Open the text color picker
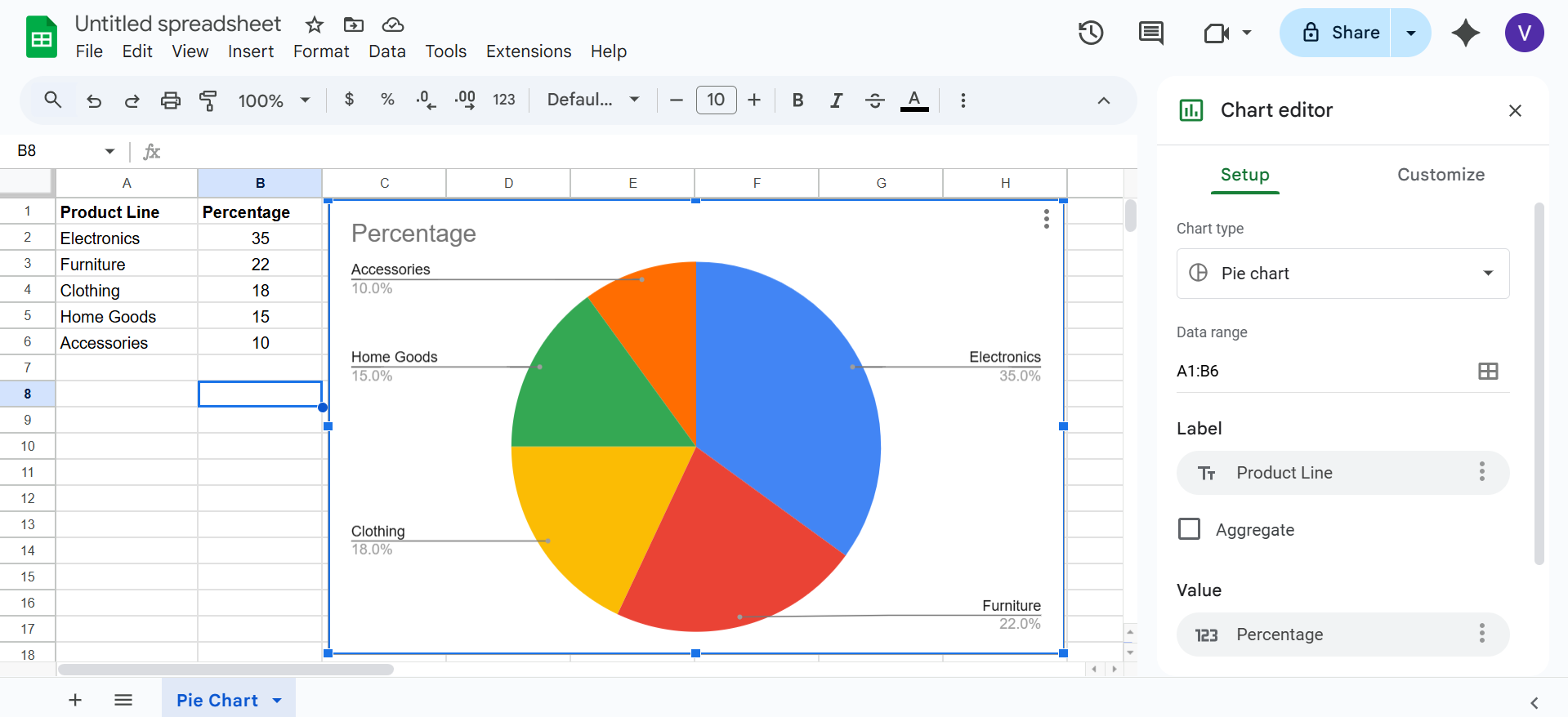Viewport: 1568px width, 717px height. [914, 100]
